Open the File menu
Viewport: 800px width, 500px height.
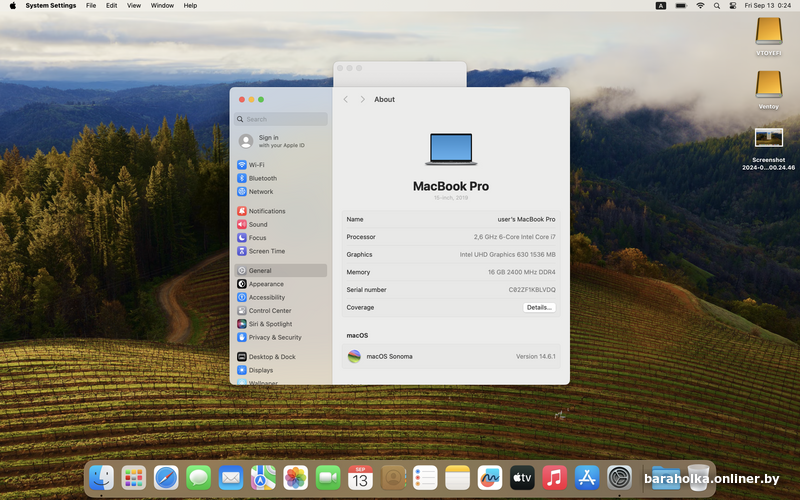(x=91, y=6)
